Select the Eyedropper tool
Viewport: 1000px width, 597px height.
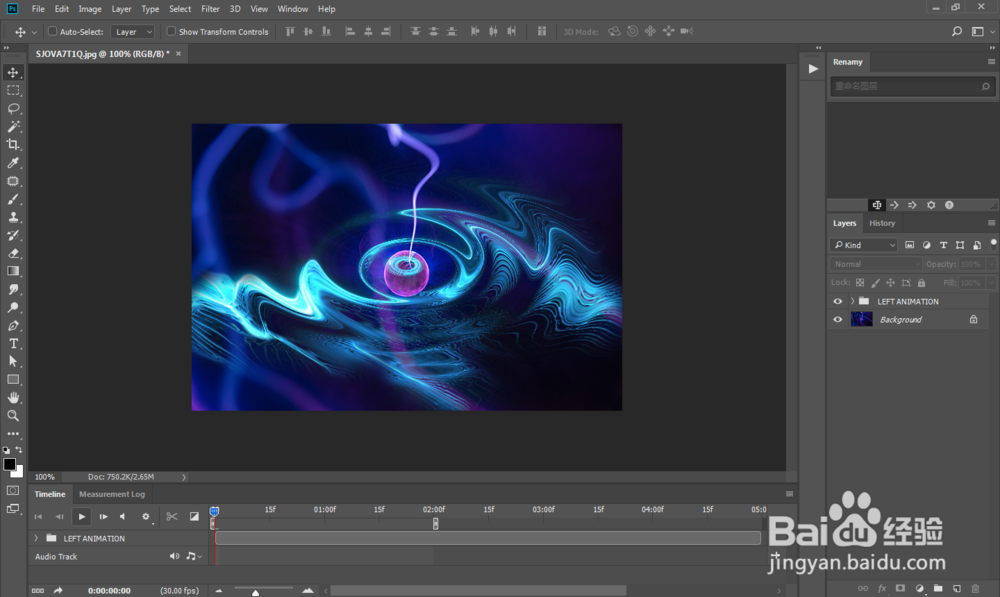tap(13, 163)
